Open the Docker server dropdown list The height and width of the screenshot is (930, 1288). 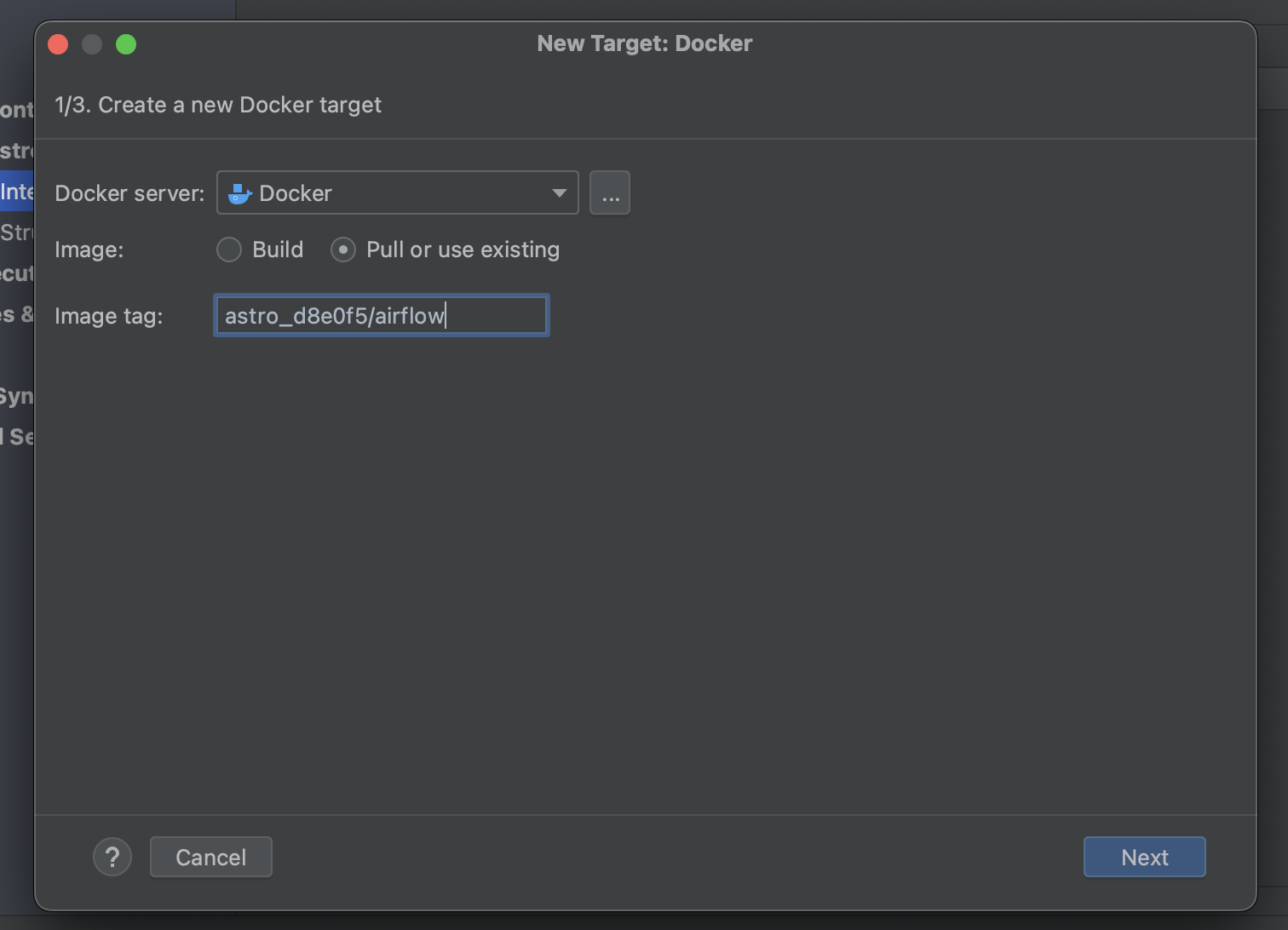398,192
